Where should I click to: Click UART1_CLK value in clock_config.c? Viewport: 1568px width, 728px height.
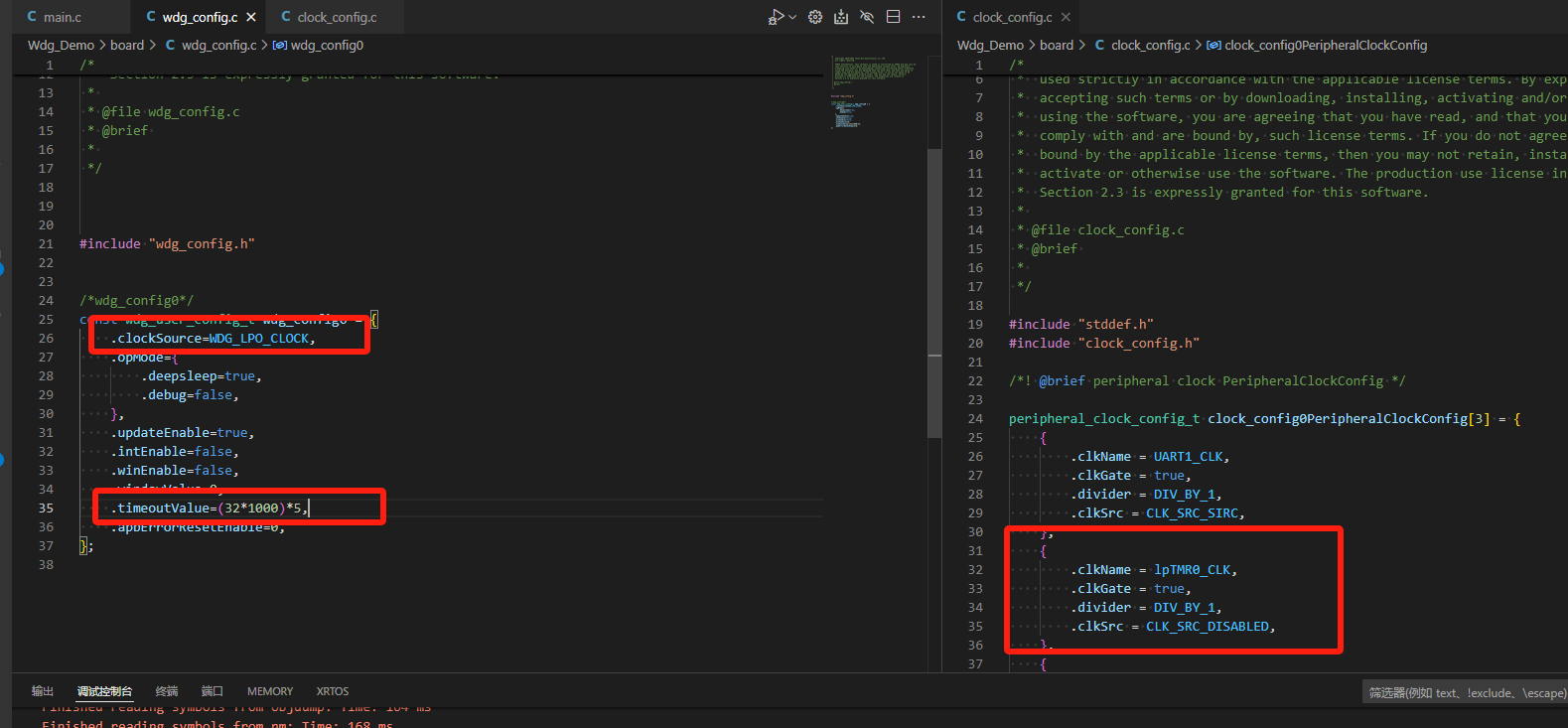(x=1188, y=456)
